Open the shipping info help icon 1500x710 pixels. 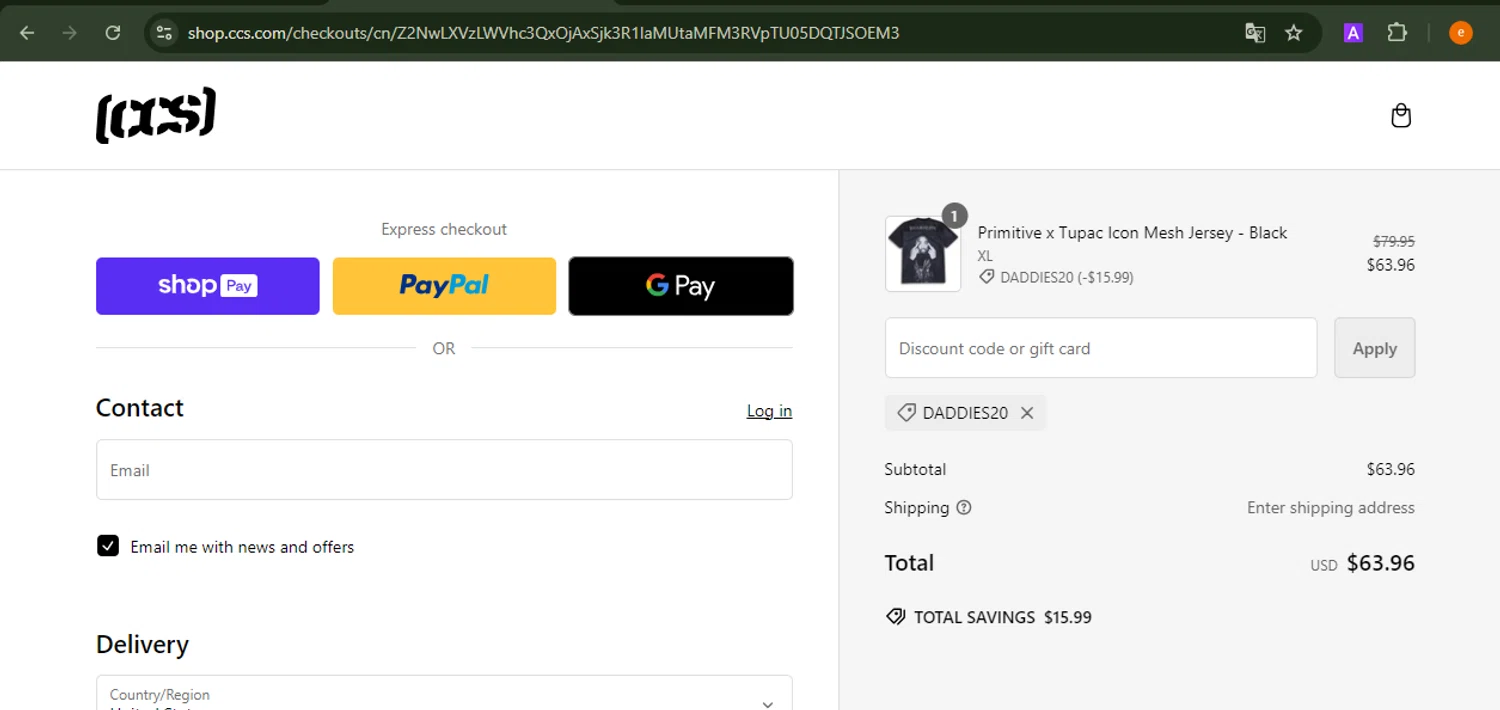(964, 508)
